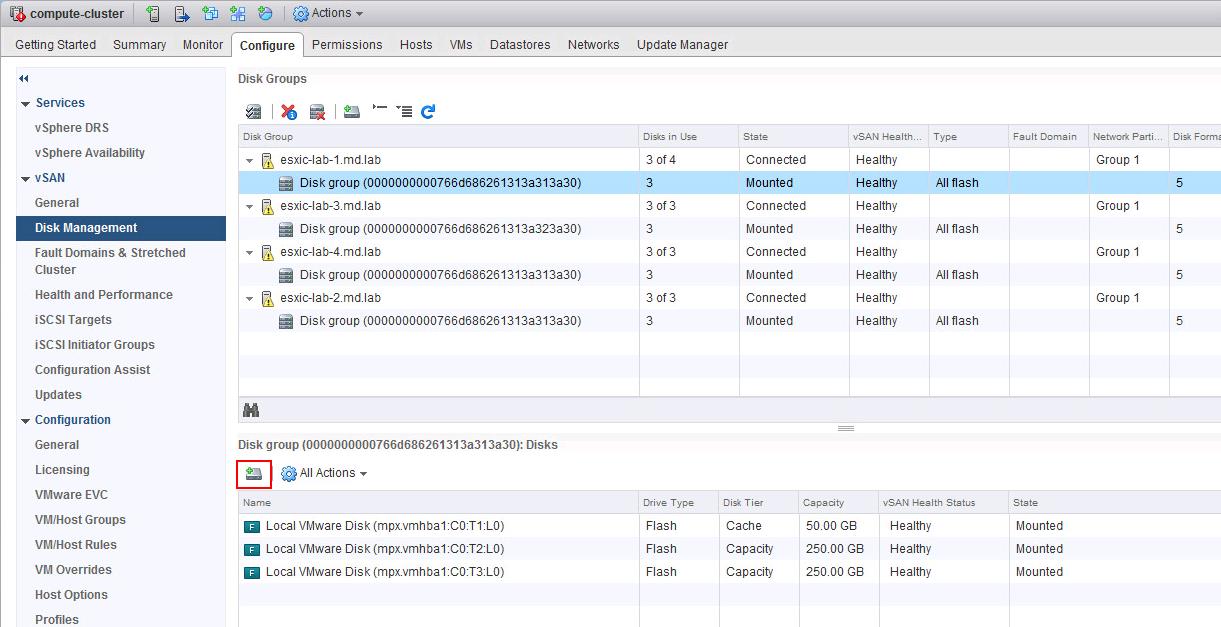Collapse the esxic-lab-2.md.lab host row

[x=249, y=298]
